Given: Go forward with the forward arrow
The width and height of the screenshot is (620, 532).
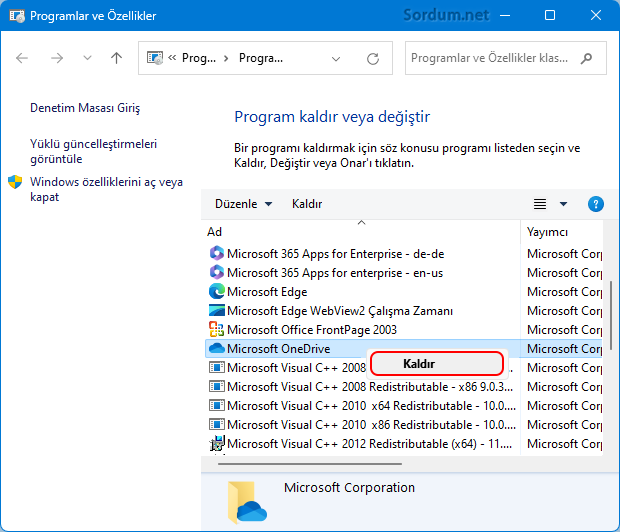Looking at the screenshot, I should 57,58.
